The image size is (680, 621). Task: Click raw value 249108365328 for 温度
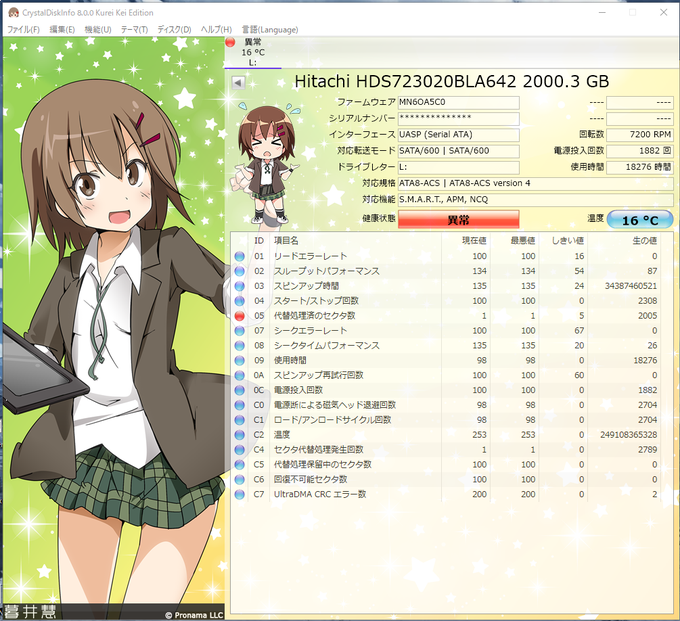(x=629, y=435)
